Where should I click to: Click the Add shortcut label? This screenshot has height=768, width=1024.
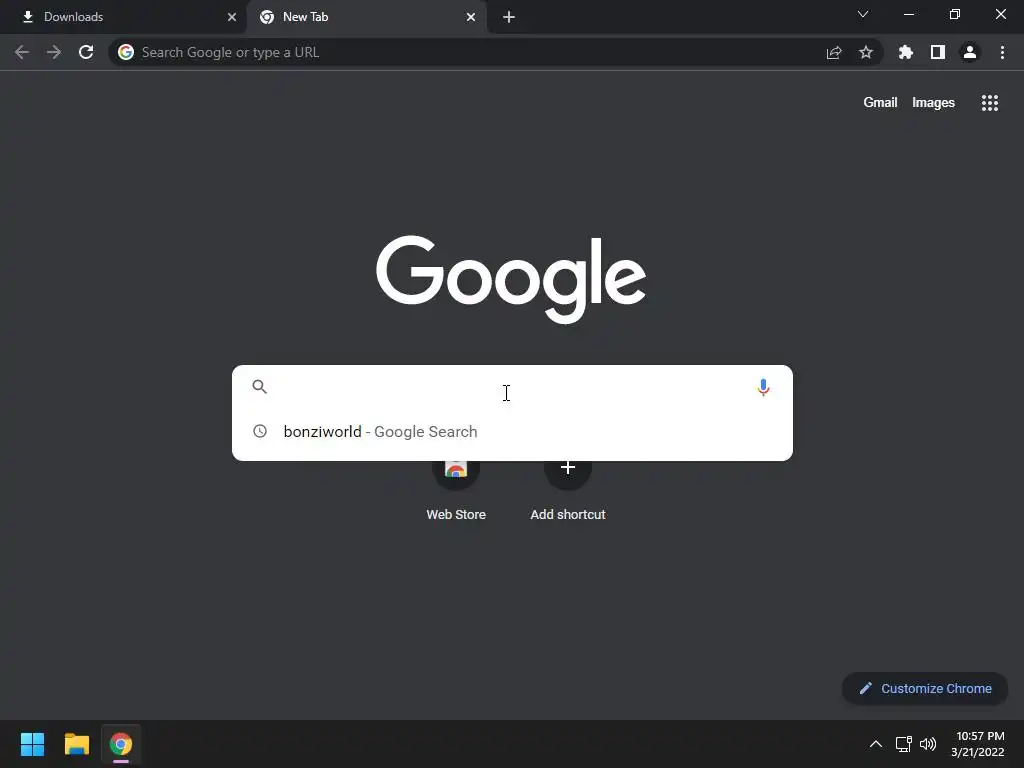(568, 515)
